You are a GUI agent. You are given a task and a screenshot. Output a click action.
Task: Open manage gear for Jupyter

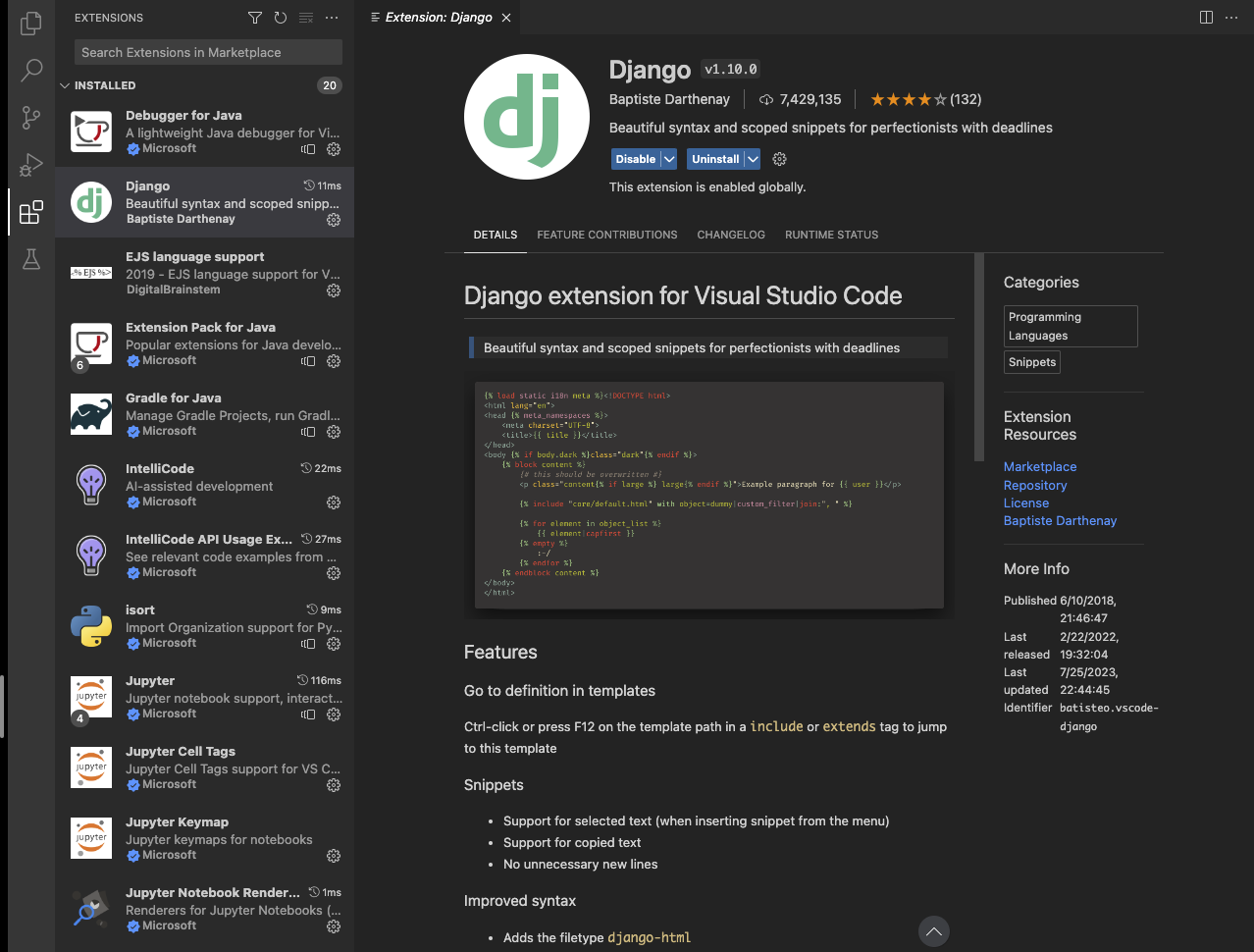click(334, 714)
